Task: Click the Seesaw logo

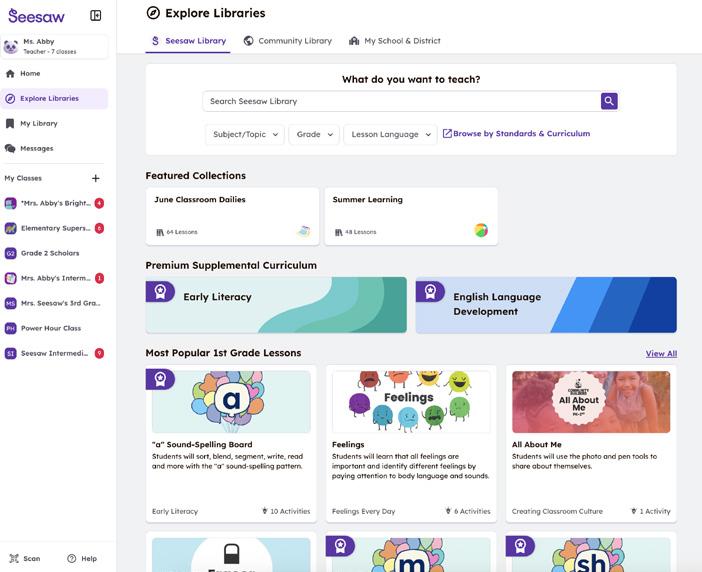Action: point(36,16)
